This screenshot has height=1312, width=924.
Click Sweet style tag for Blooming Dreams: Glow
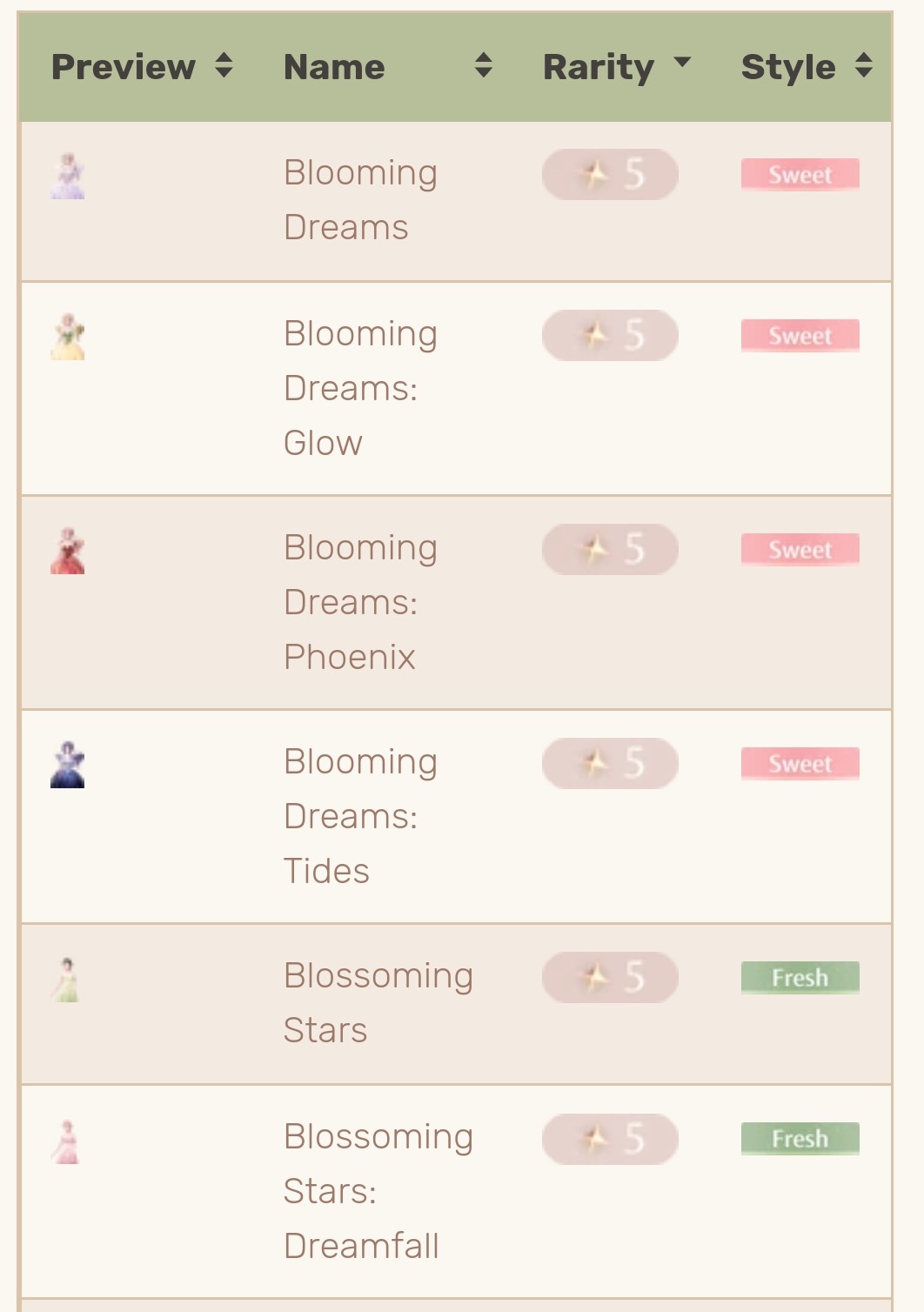pos(800,336)
